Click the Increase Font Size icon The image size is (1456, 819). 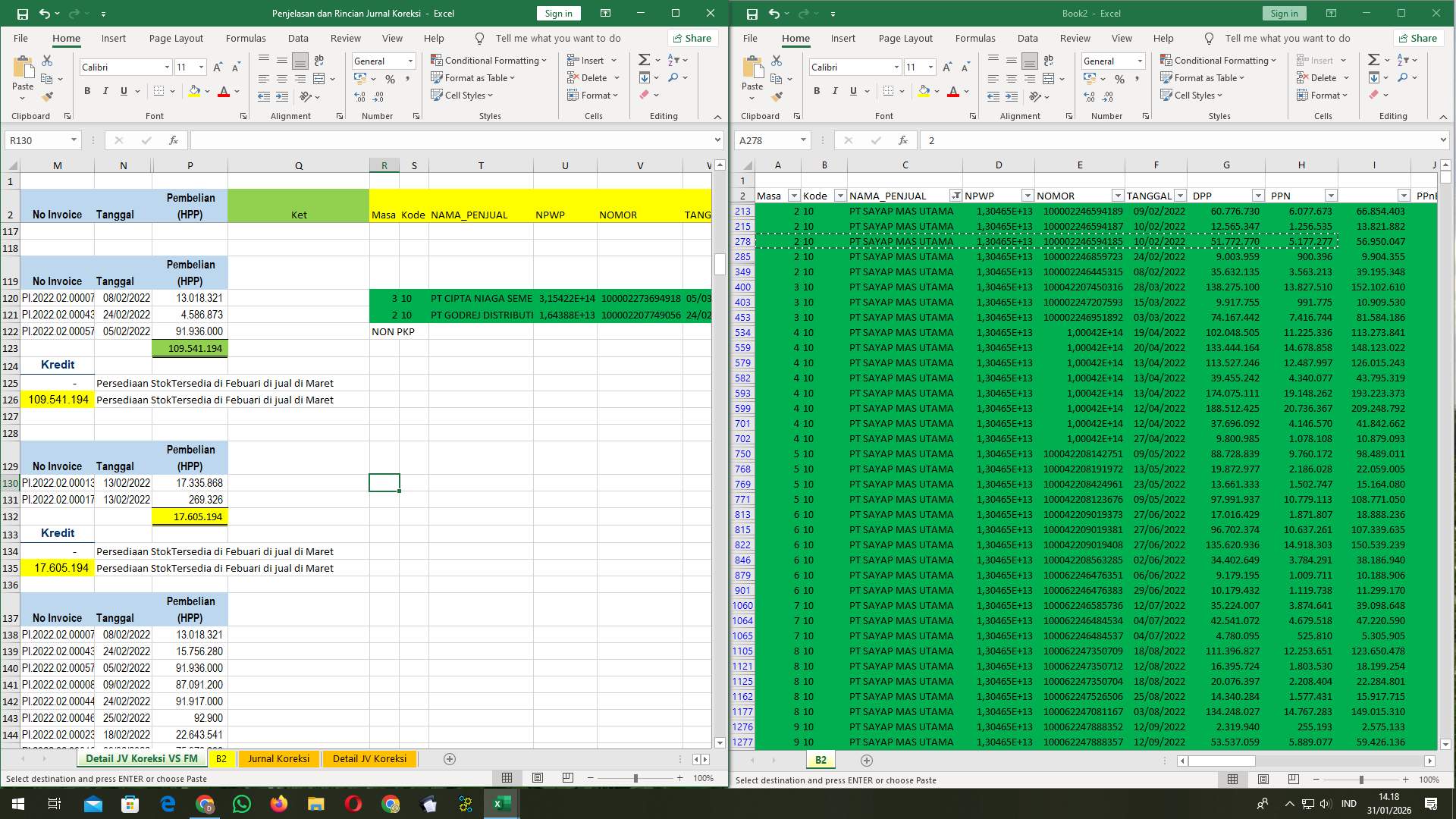[x=218, y=67]
